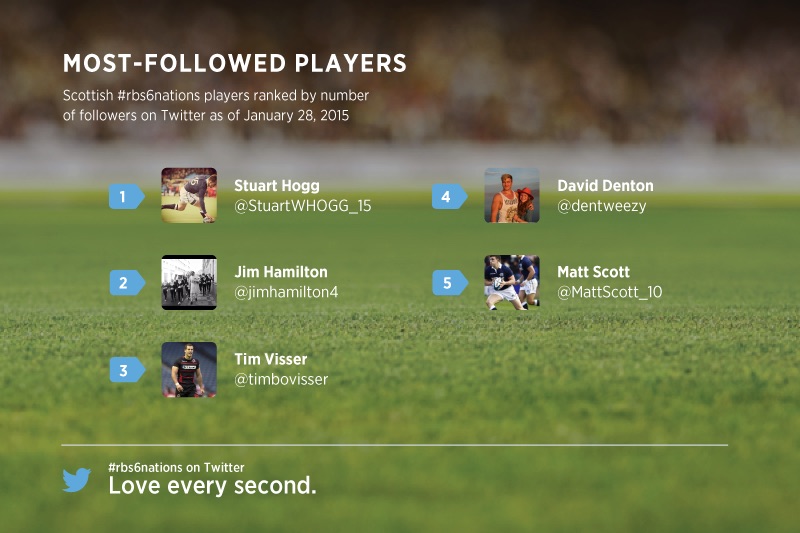This screenshot has height=533, width=800.
Task: Click the number 5 rank badge
Action: pos(448,283)
